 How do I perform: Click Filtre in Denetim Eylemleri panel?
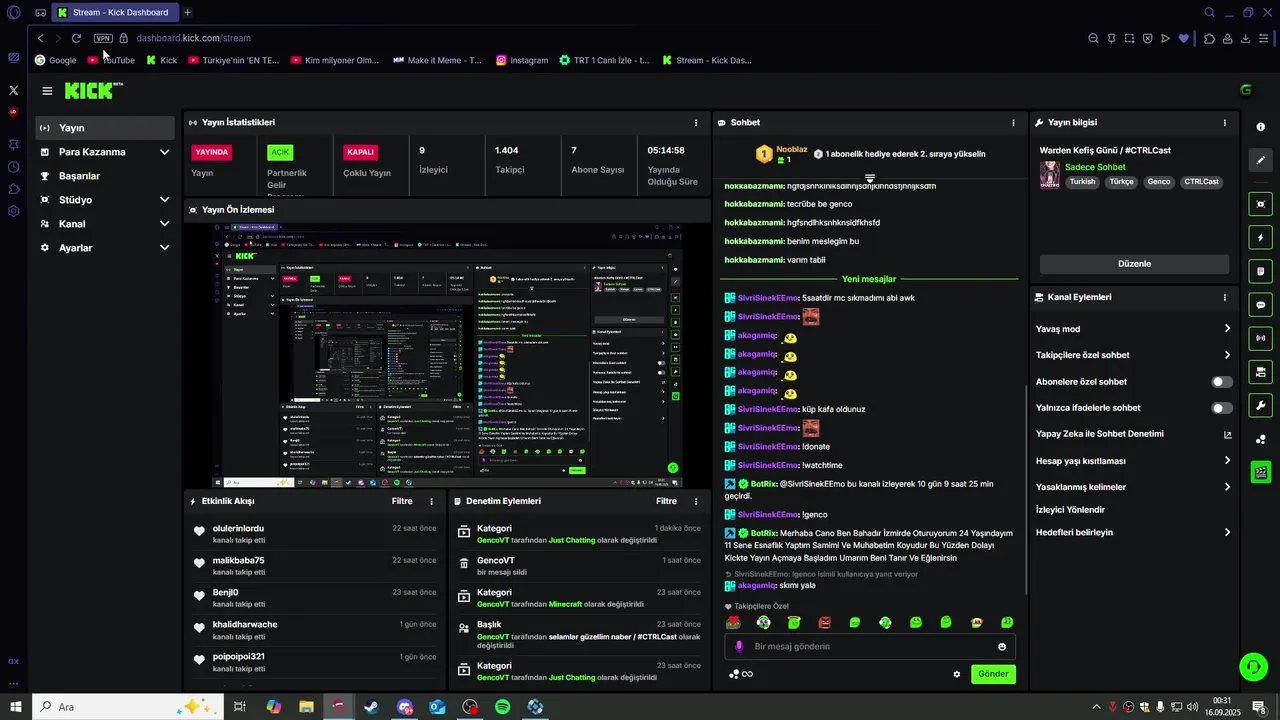[666, 501]
